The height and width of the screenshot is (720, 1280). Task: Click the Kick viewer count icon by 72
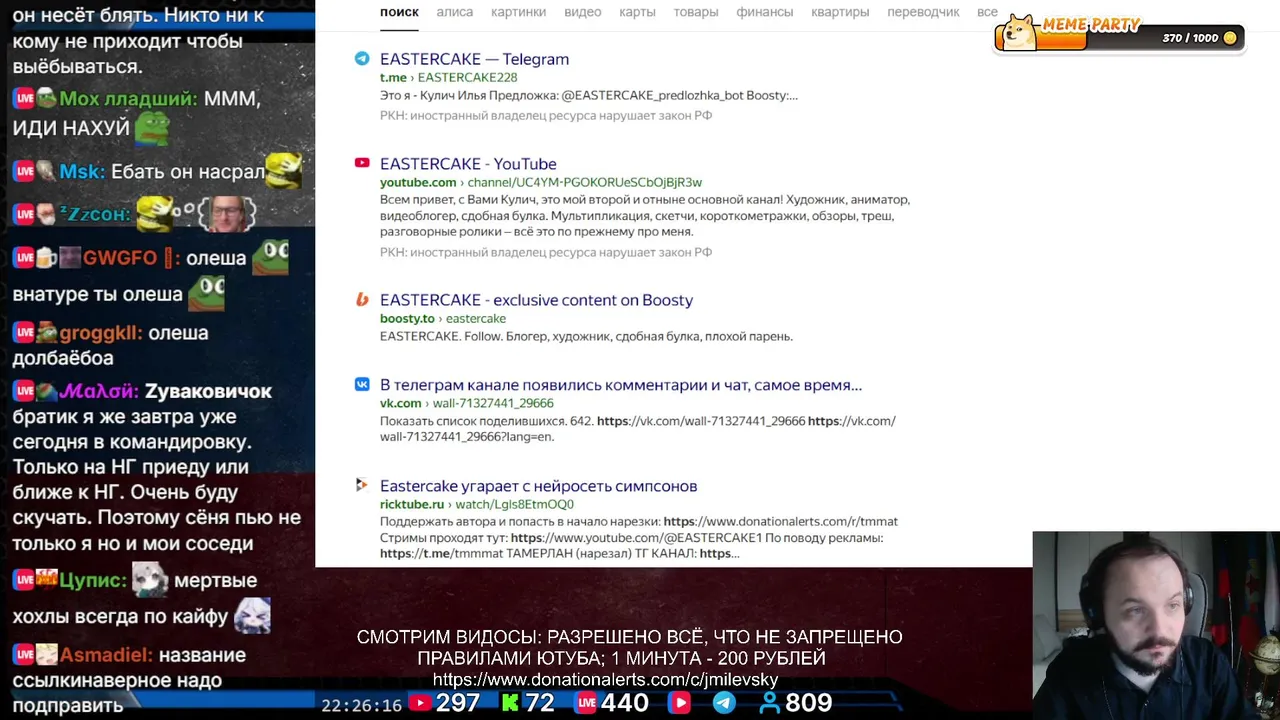[510, 704]
